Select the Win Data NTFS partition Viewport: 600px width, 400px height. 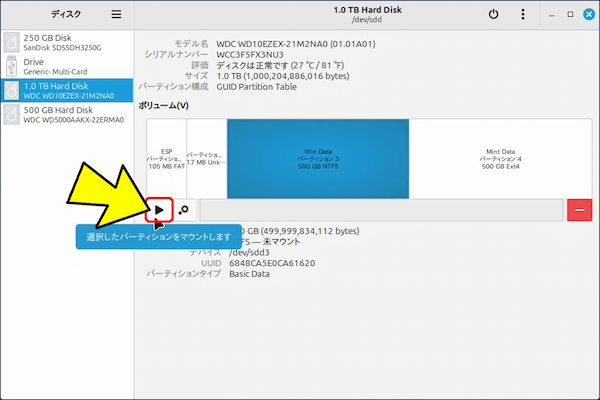pos(318,158)
